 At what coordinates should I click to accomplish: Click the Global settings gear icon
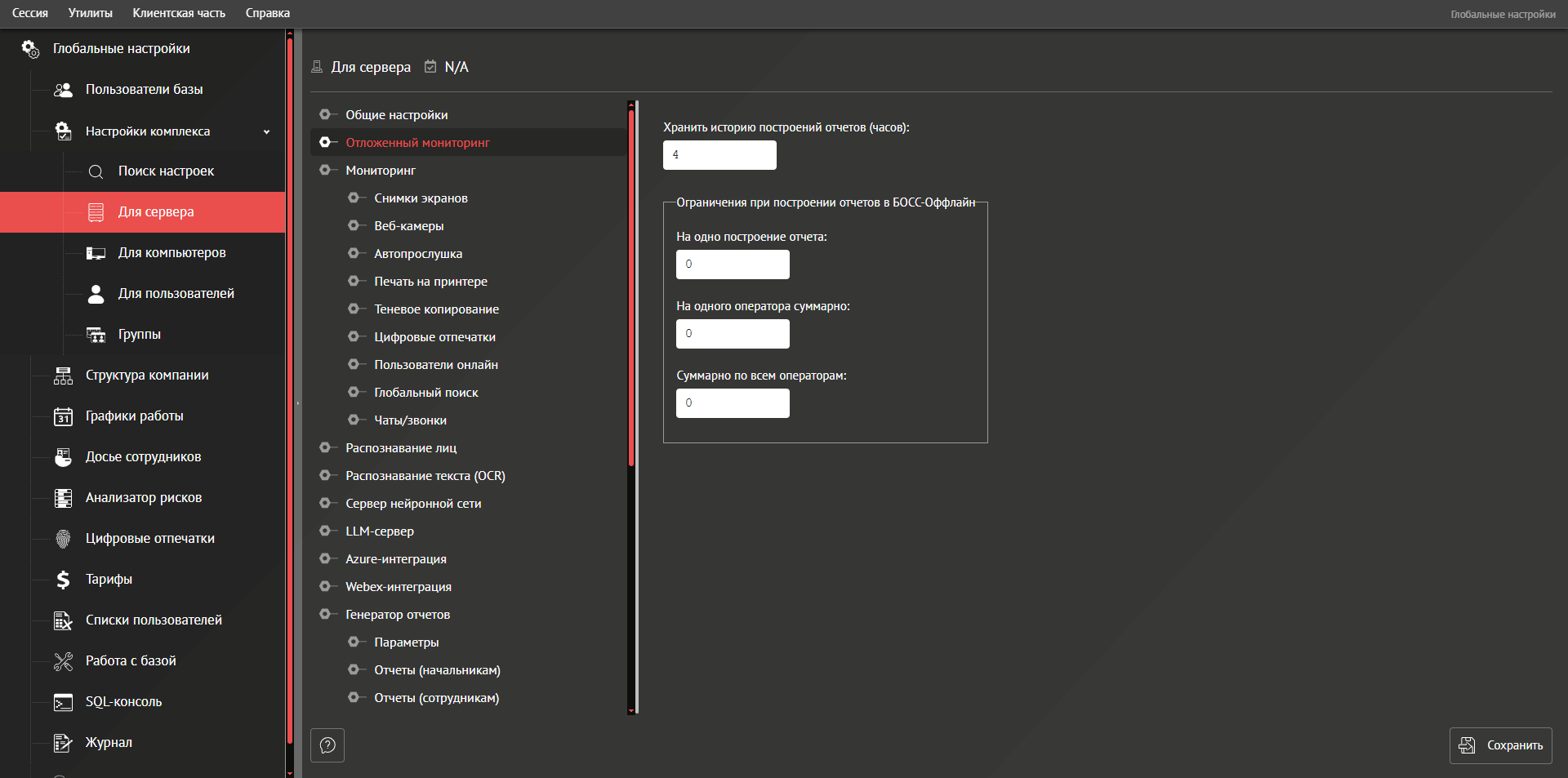pyautogui.click(x=30, y=49)
